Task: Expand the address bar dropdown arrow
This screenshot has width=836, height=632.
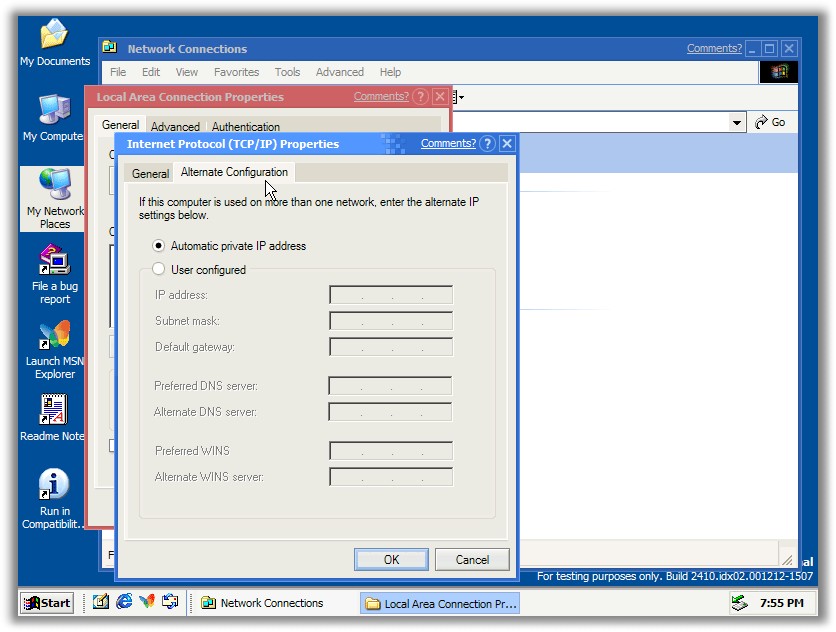Action: point(737,122)
